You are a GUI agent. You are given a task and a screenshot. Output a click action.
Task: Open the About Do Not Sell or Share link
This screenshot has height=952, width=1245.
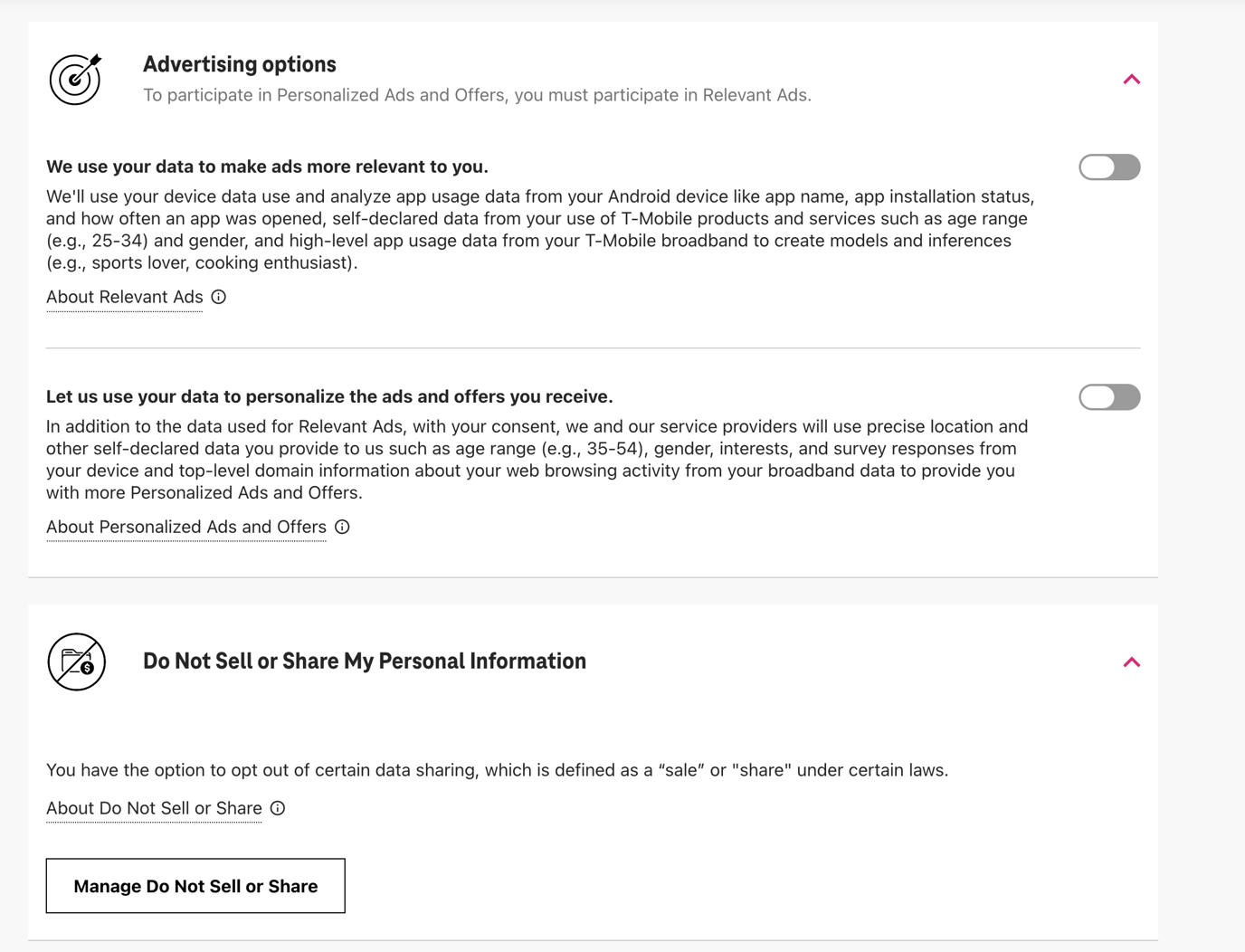click(x=154, y=808)
